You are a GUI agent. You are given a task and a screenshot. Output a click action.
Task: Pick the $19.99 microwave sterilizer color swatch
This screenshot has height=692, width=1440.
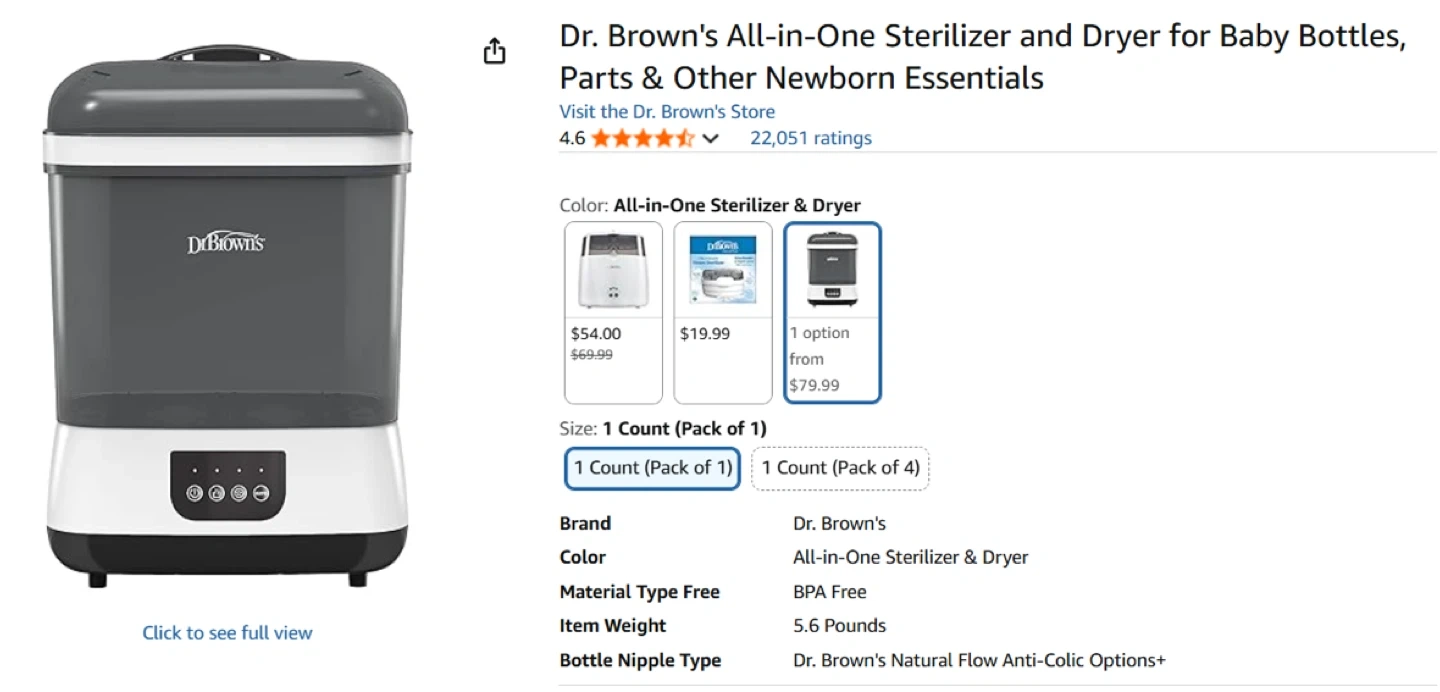(x=723, y=312)
